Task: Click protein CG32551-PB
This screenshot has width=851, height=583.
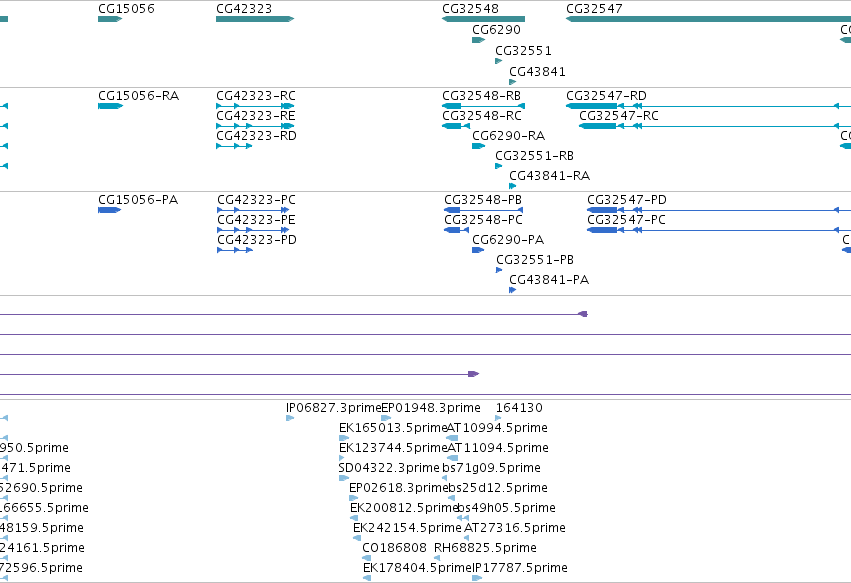Action: tap(535, 260)
